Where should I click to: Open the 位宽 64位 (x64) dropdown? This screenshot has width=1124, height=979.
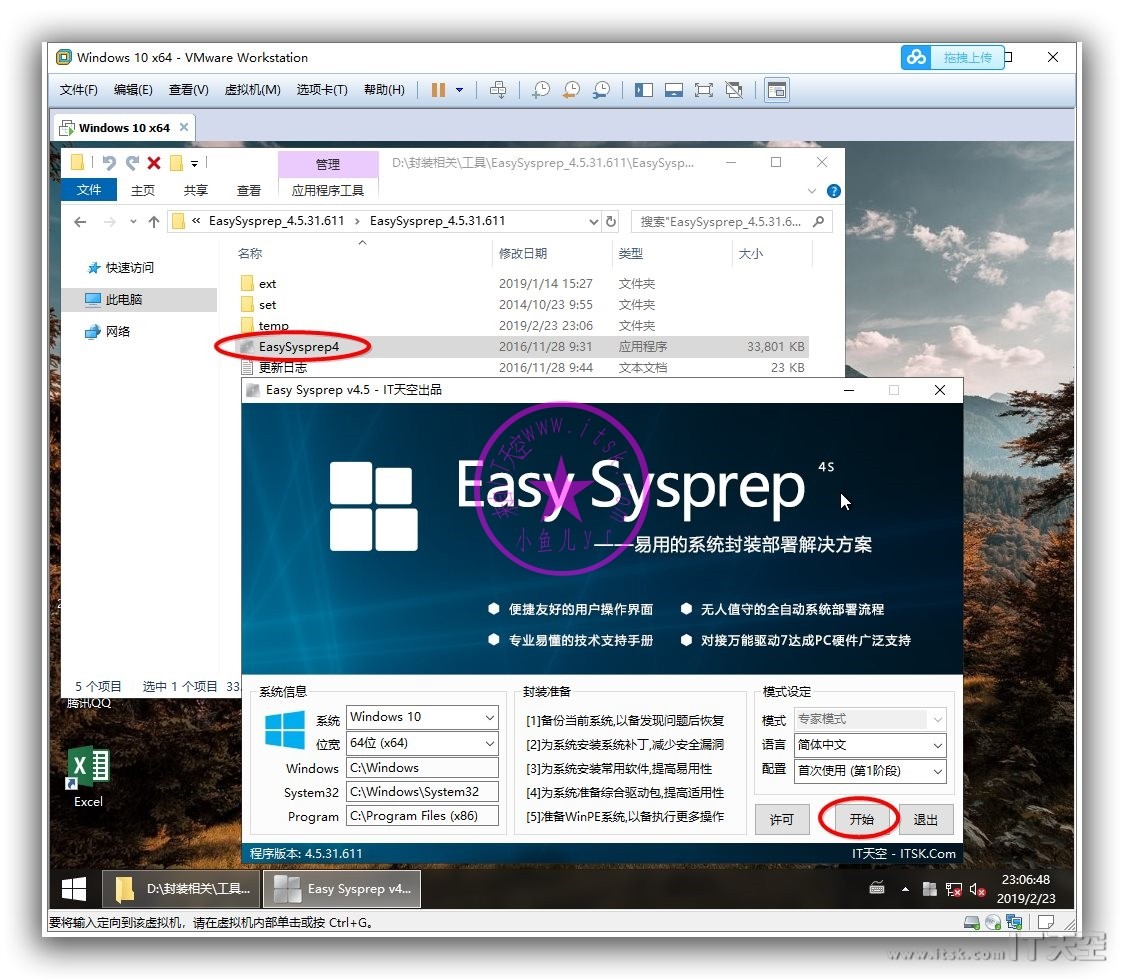coord(422,743)
